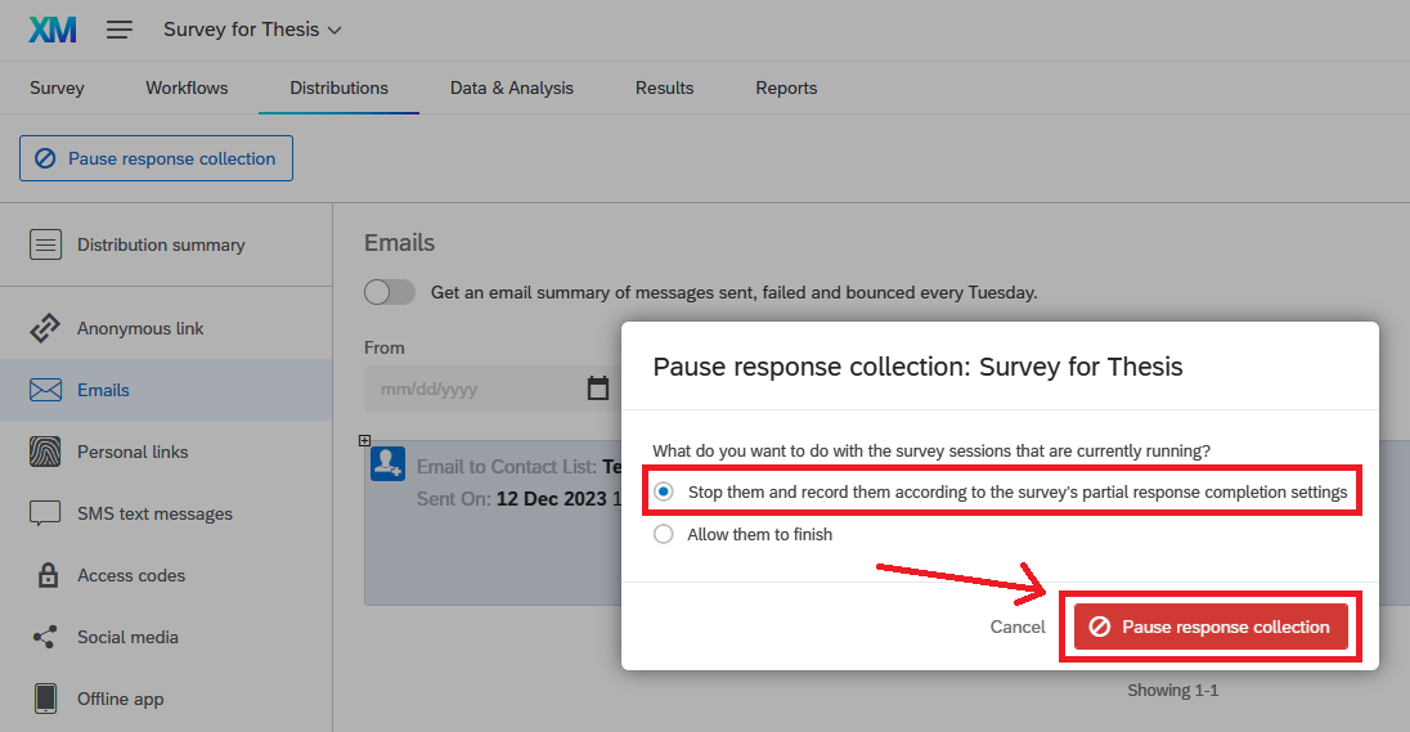Click the Emails envelope icon

(45, 390)
